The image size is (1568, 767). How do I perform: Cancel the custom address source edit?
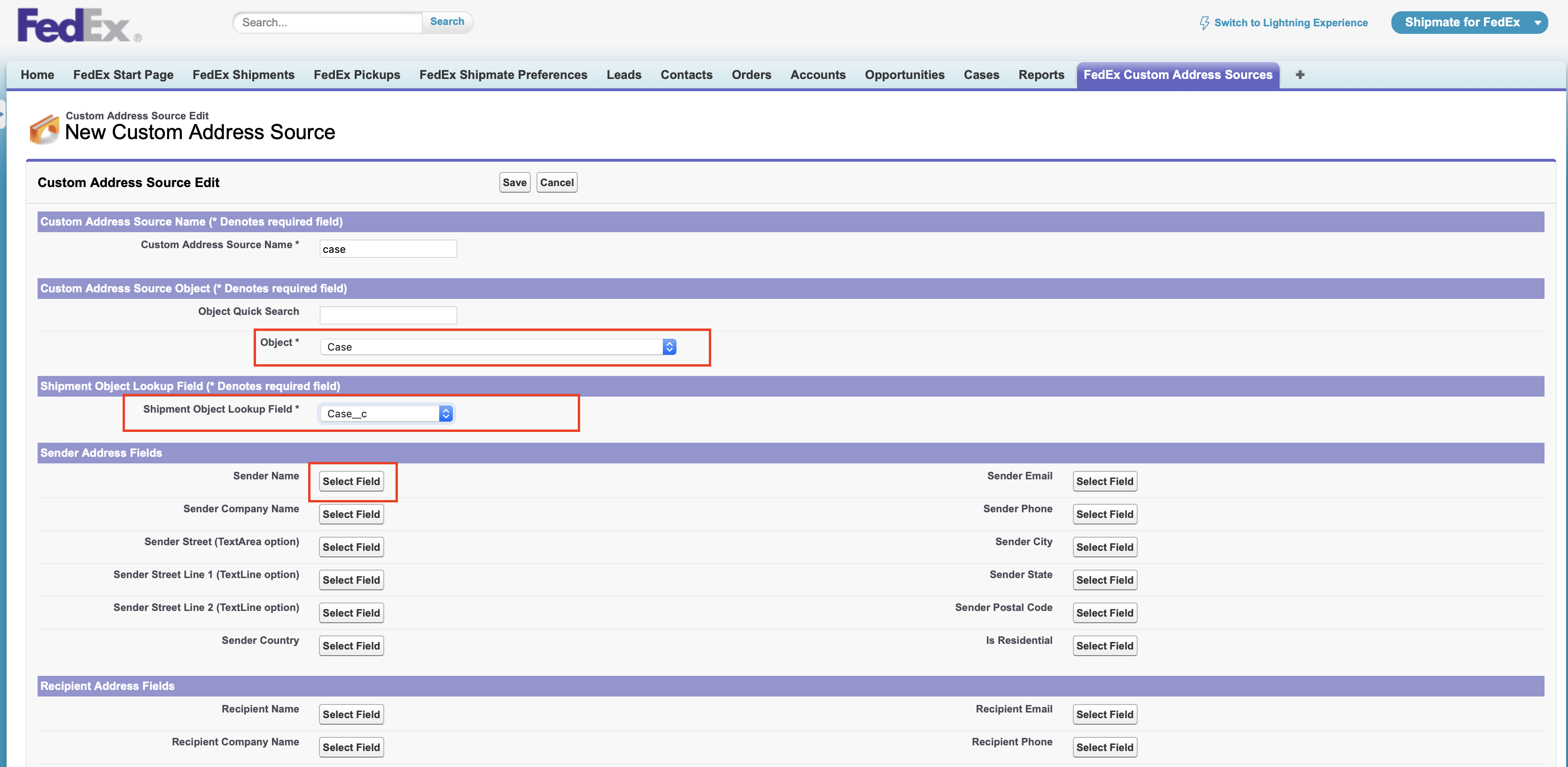(556, 182)
